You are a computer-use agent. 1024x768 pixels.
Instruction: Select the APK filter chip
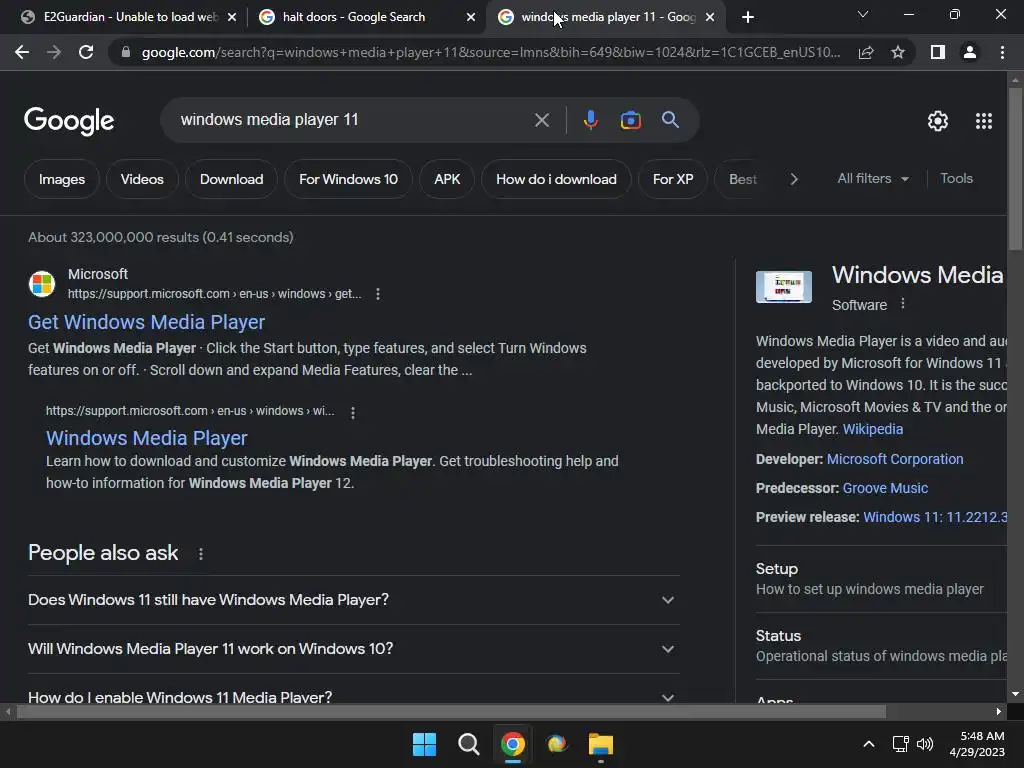(447, 179)
